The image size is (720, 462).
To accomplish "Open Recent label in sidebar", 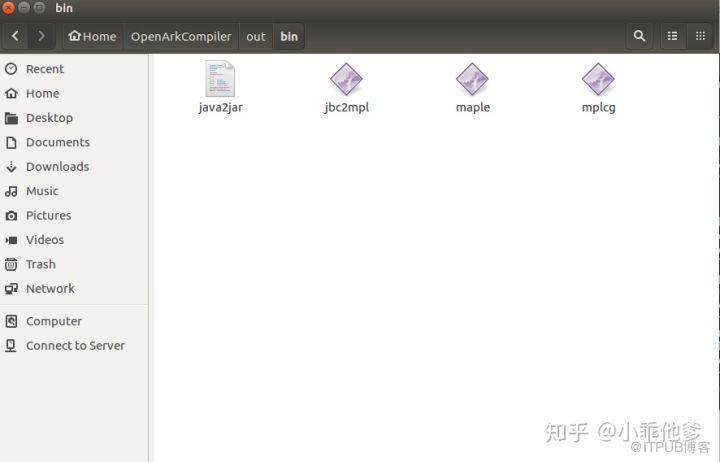I will tap(45, 69).
